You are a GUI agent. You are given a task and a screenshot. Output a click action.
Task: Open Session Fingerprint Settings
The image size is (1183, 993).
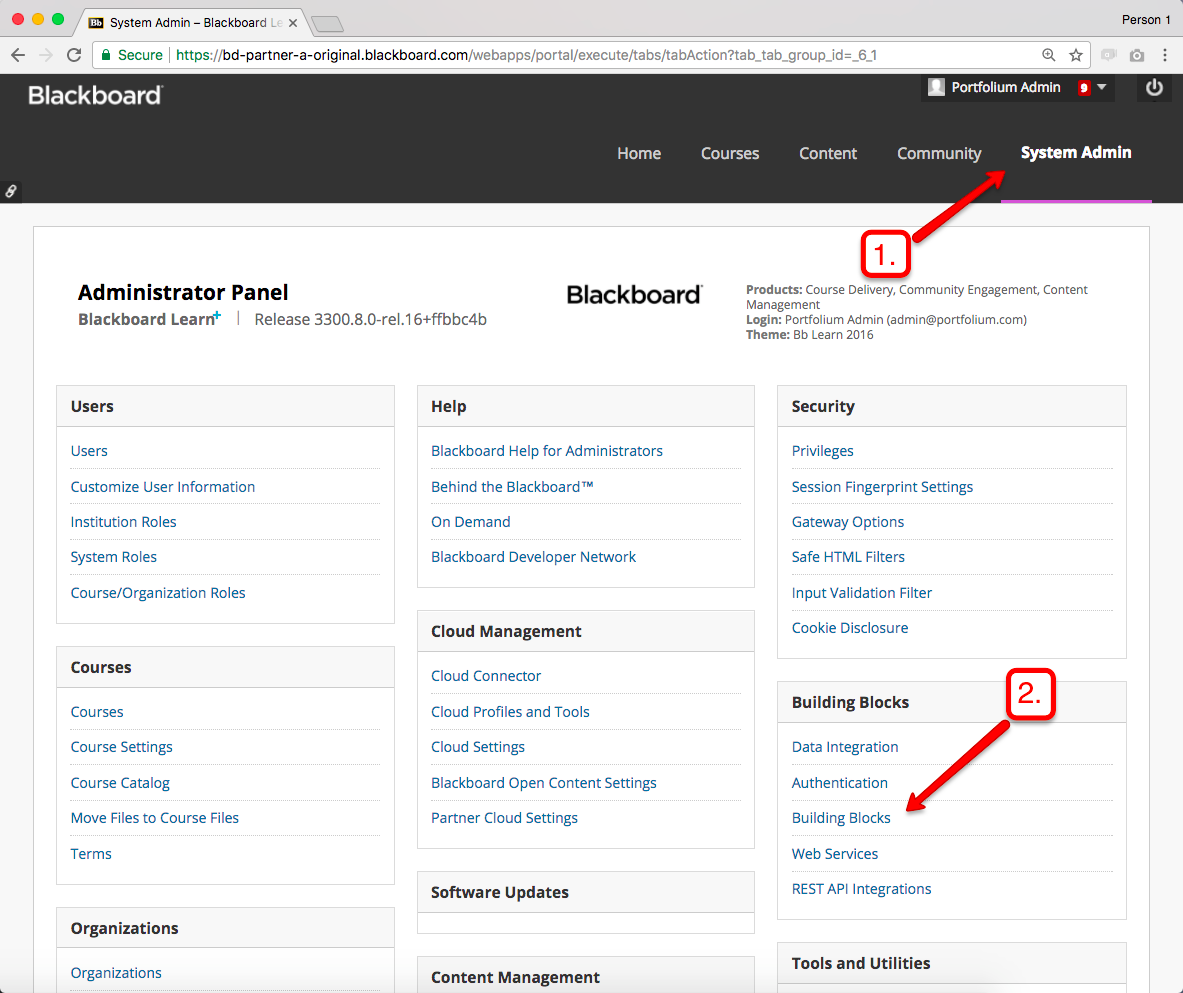coord(882,487)
